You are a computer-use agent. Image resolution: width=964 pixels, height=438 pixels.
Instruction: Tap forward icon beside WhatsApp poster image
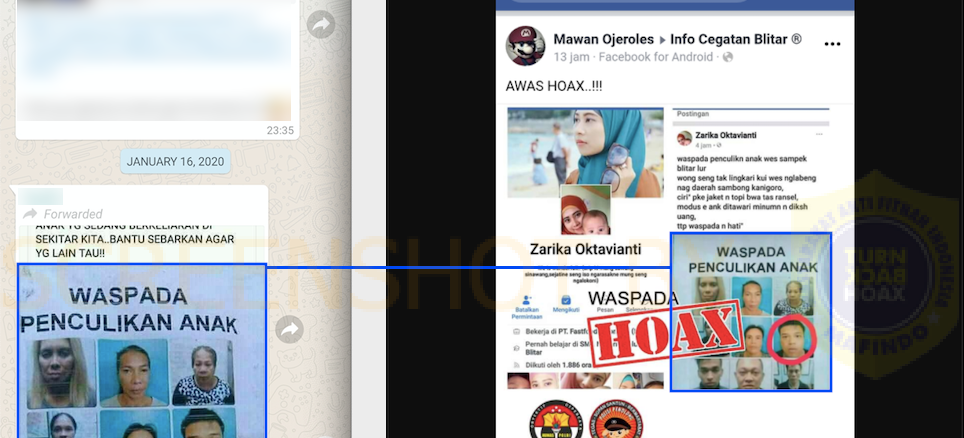(290, 330)
